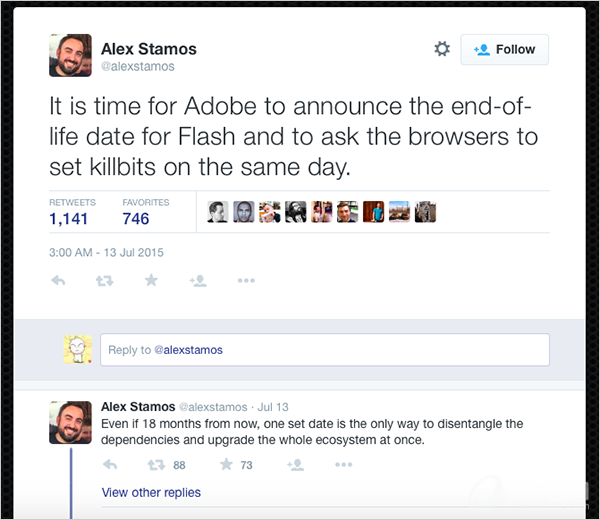View the 746 favorites count
Viewport: 600px width, 520px height.
[x=136, y=218]
